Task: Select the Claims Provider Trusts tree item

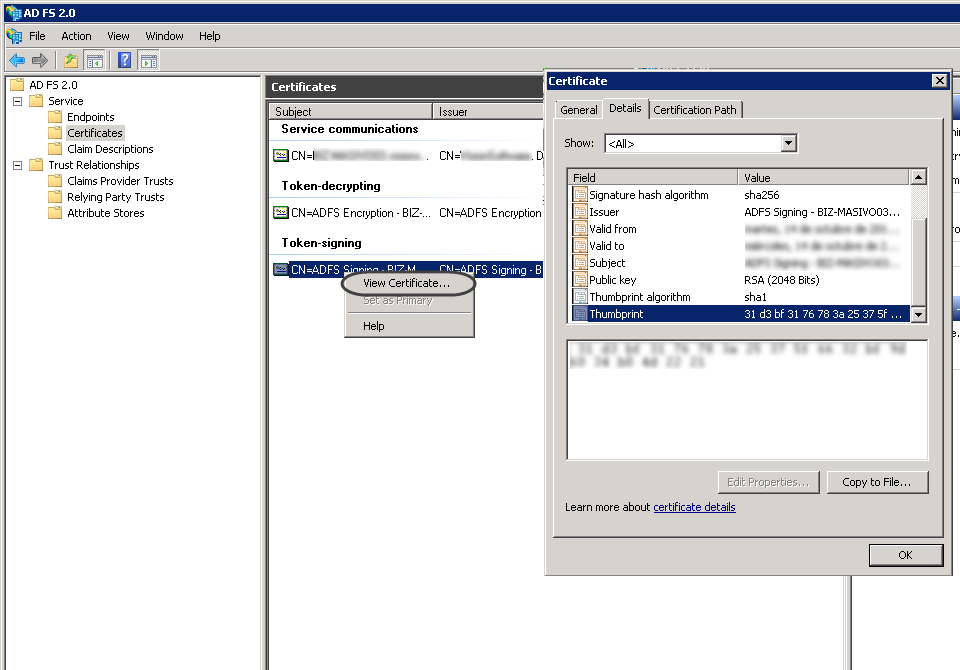Action: click(120, 181)
